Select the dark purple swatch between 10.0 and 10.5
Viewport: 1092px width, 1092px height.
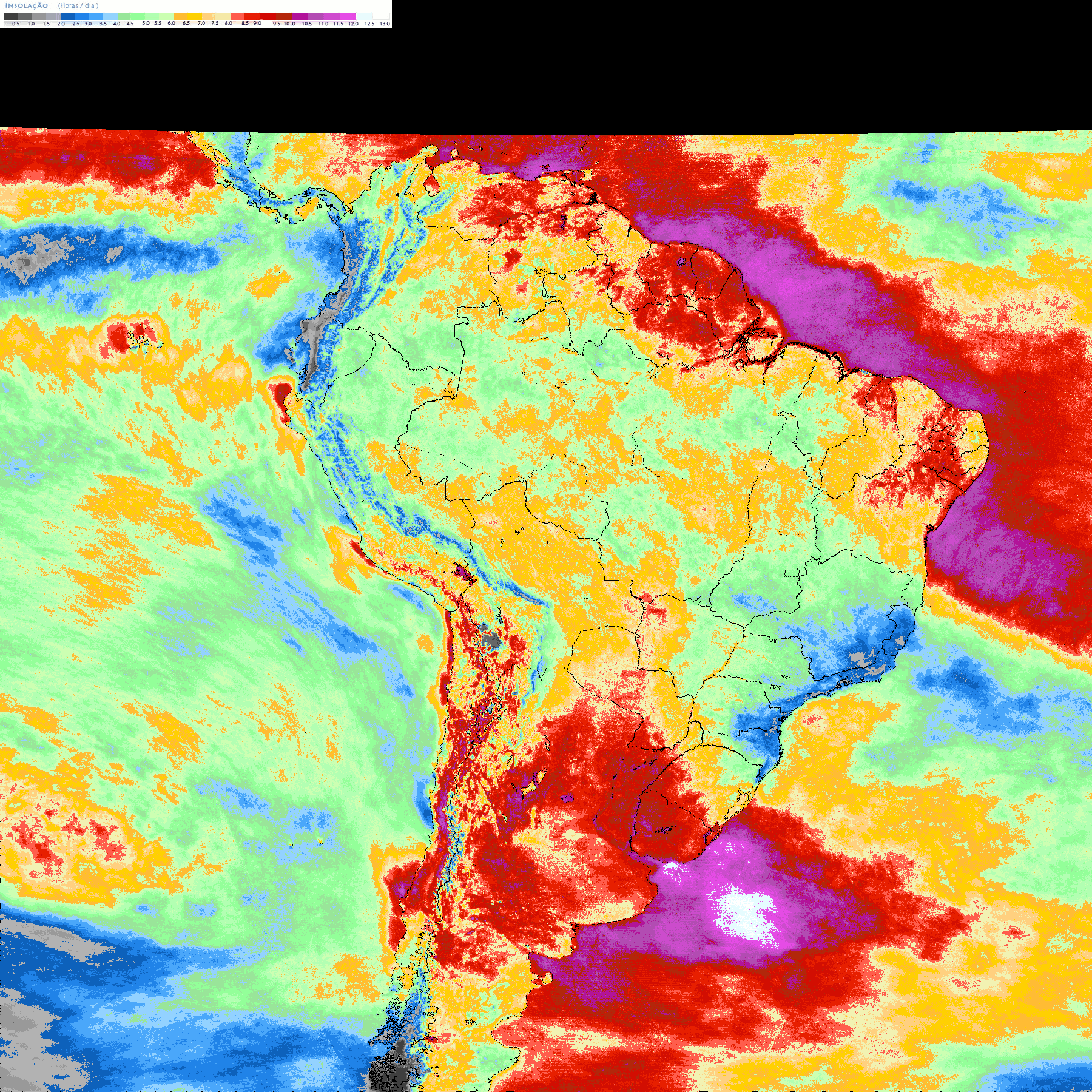click(300, 16)
